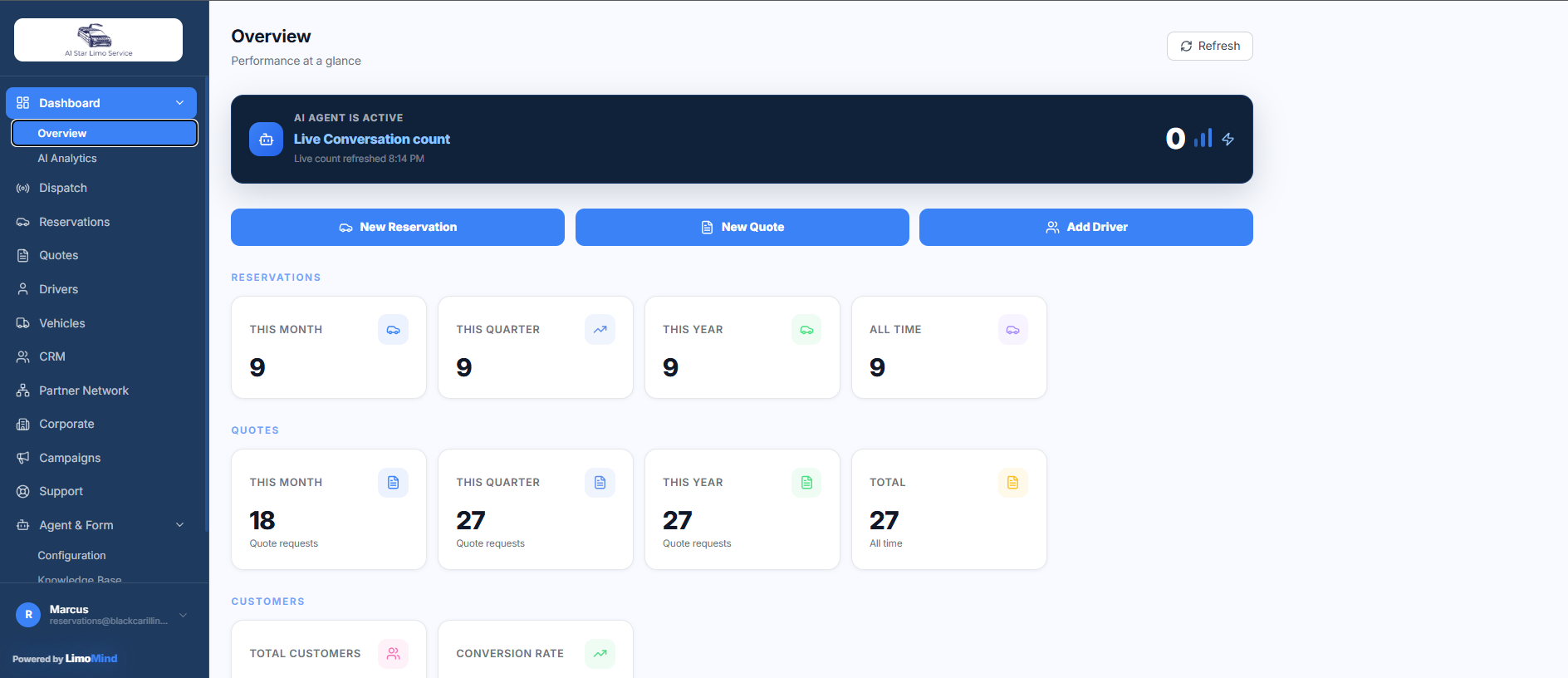Collapse the Dashboard menu chevron
This screenshot has height=678, width=1568.
click(x=179, y=103)
